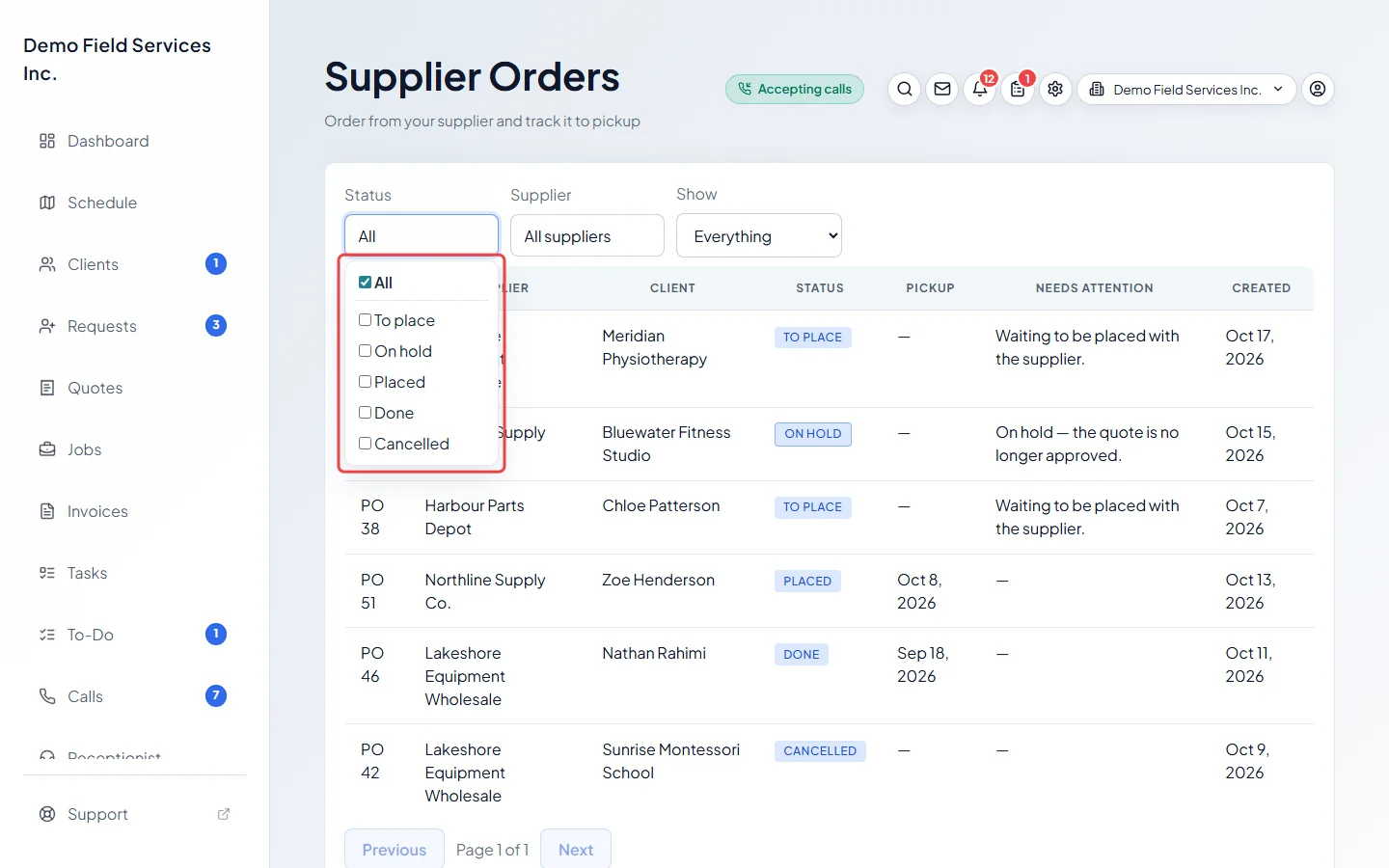The width and height of the screenshot is (1389, 868).
Task: Open the Support link in sidebar
Action: point(135,814)
